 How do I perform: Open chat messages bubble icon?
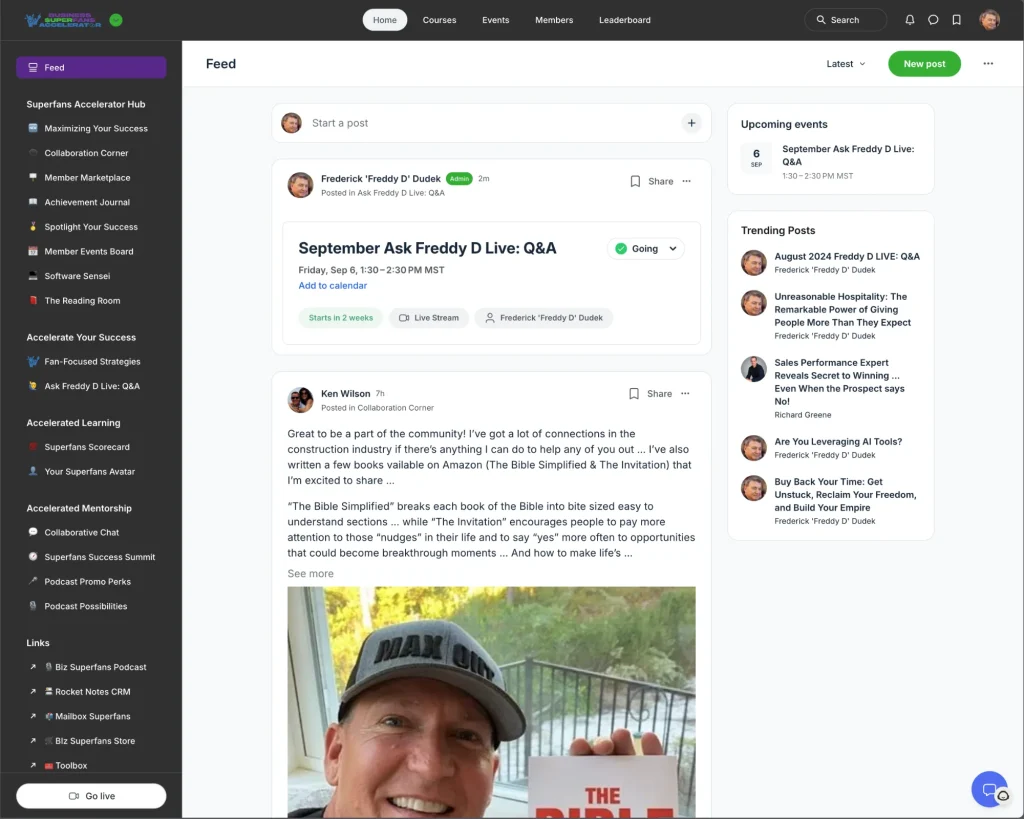pos(933,19)
